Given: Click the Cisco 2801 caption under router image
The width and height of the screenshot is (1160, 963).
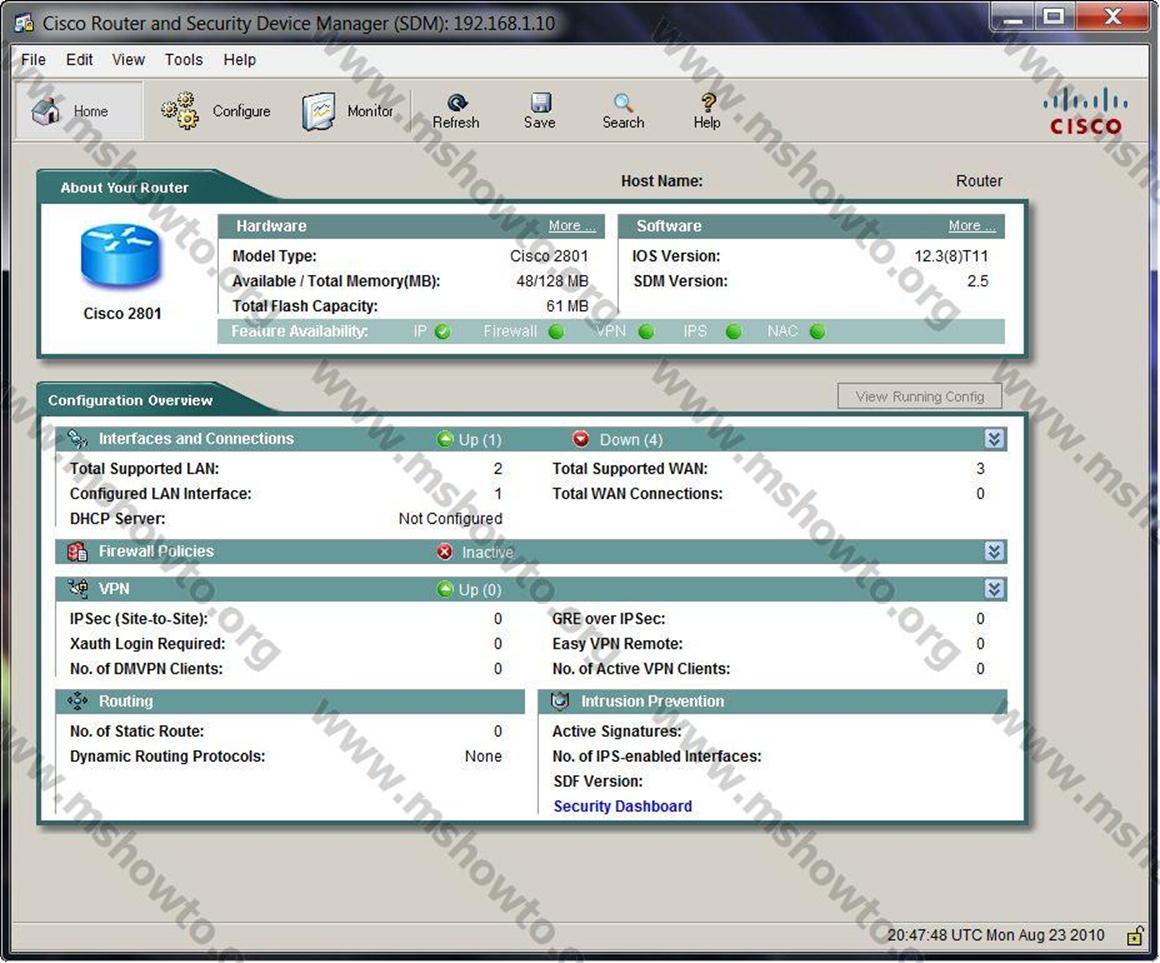Looking at the screenshot, I should pyautogui.click(x=122, y=314).
